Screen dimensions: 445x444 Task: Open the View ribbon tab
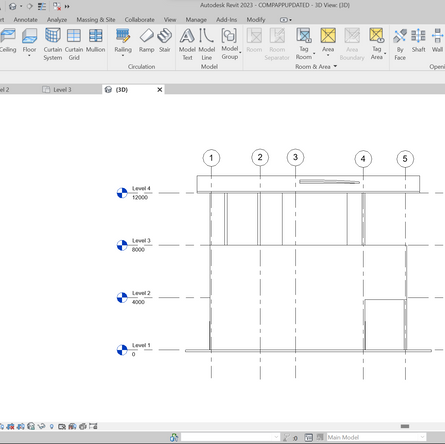click(x=170, y=20)
